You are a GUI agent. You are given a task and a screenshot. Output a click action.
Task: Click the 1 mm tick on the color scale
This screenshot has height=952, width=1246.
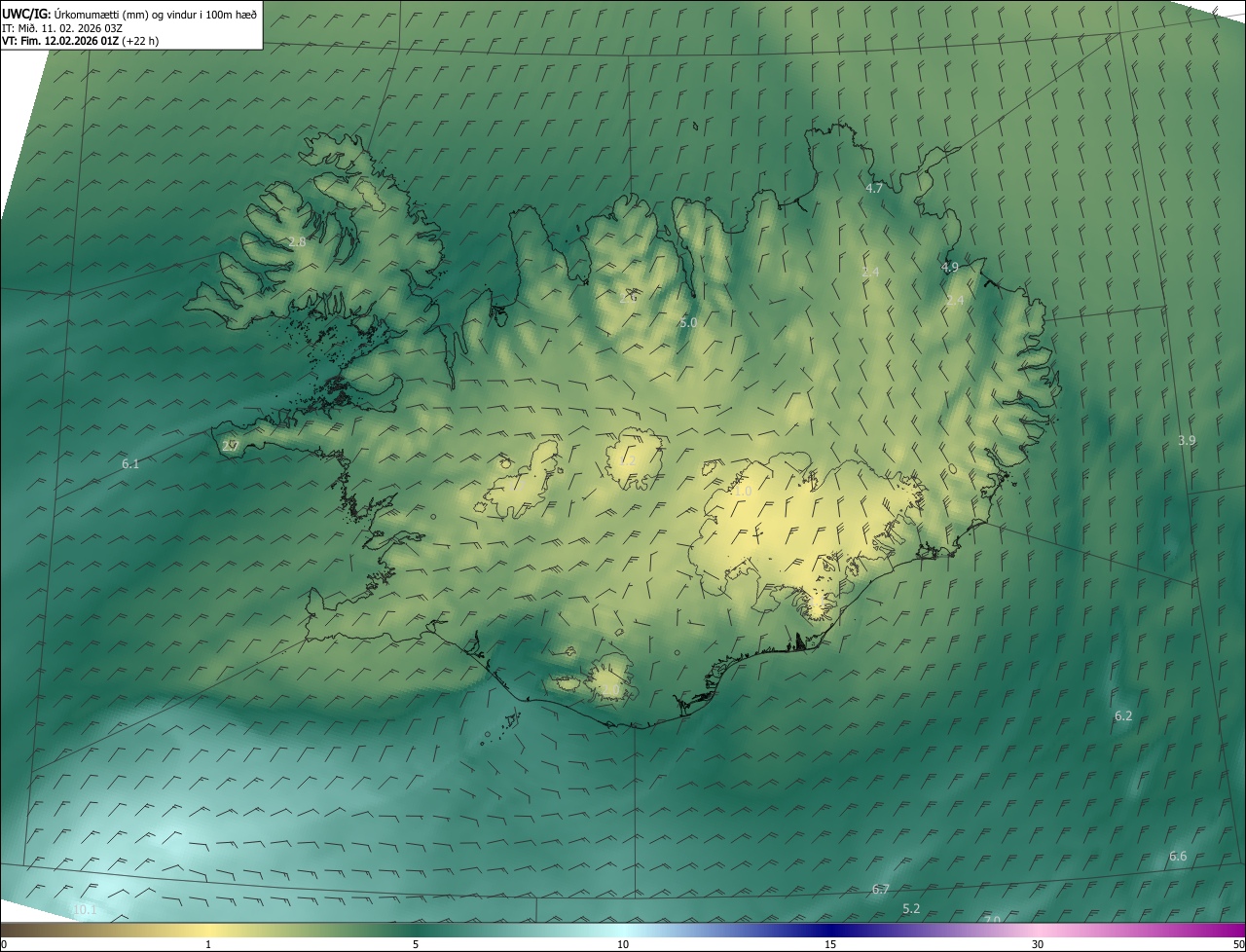pyautogui.click(x=208, y=942)
